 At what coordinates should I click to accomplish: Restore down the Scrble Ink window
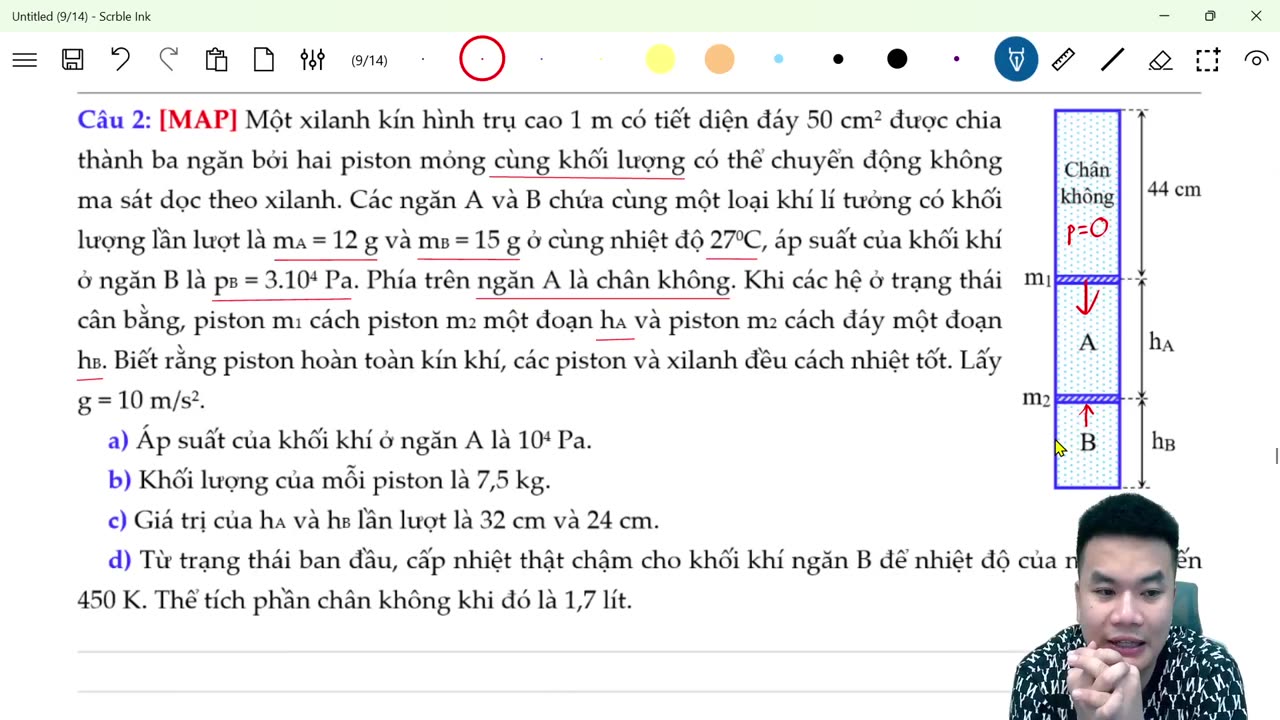tap(1210, 16)
